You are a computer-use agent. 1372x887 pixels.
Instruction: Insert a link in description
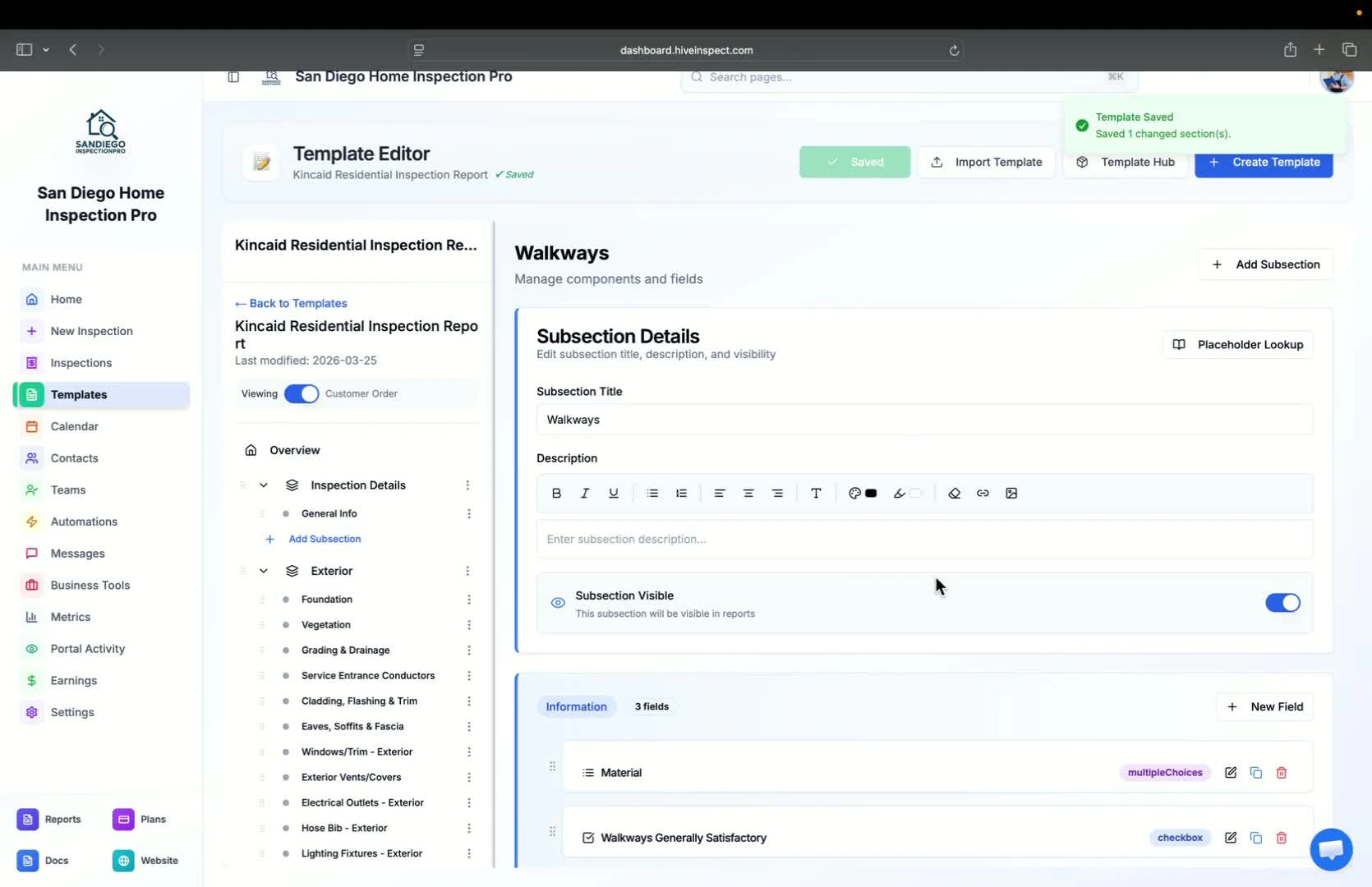pos(983,494)
